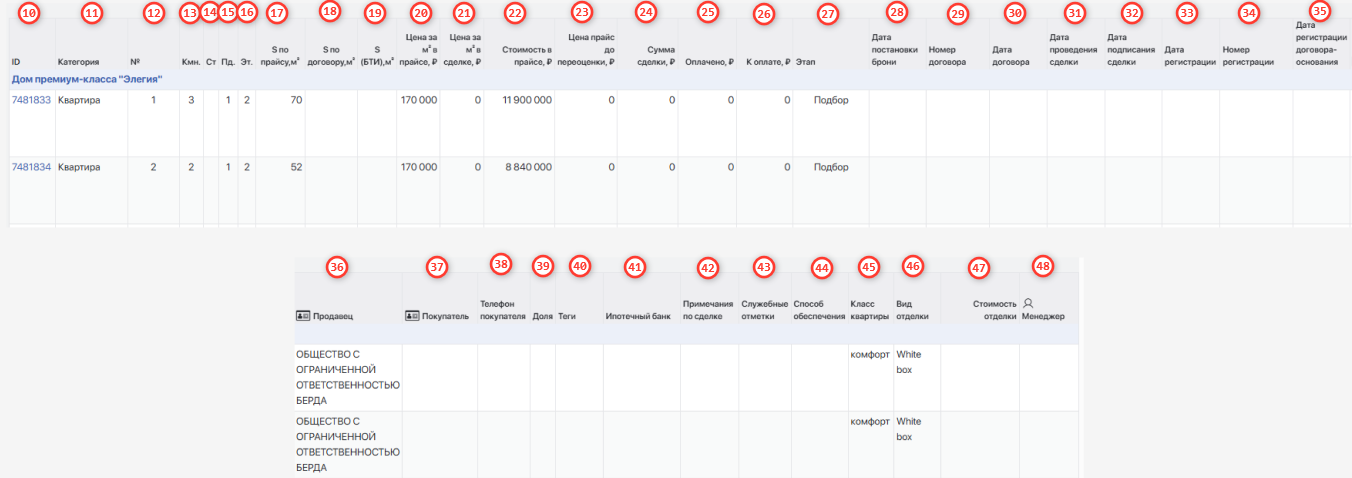Click the S (БТИ), м² header

point(376,55)
